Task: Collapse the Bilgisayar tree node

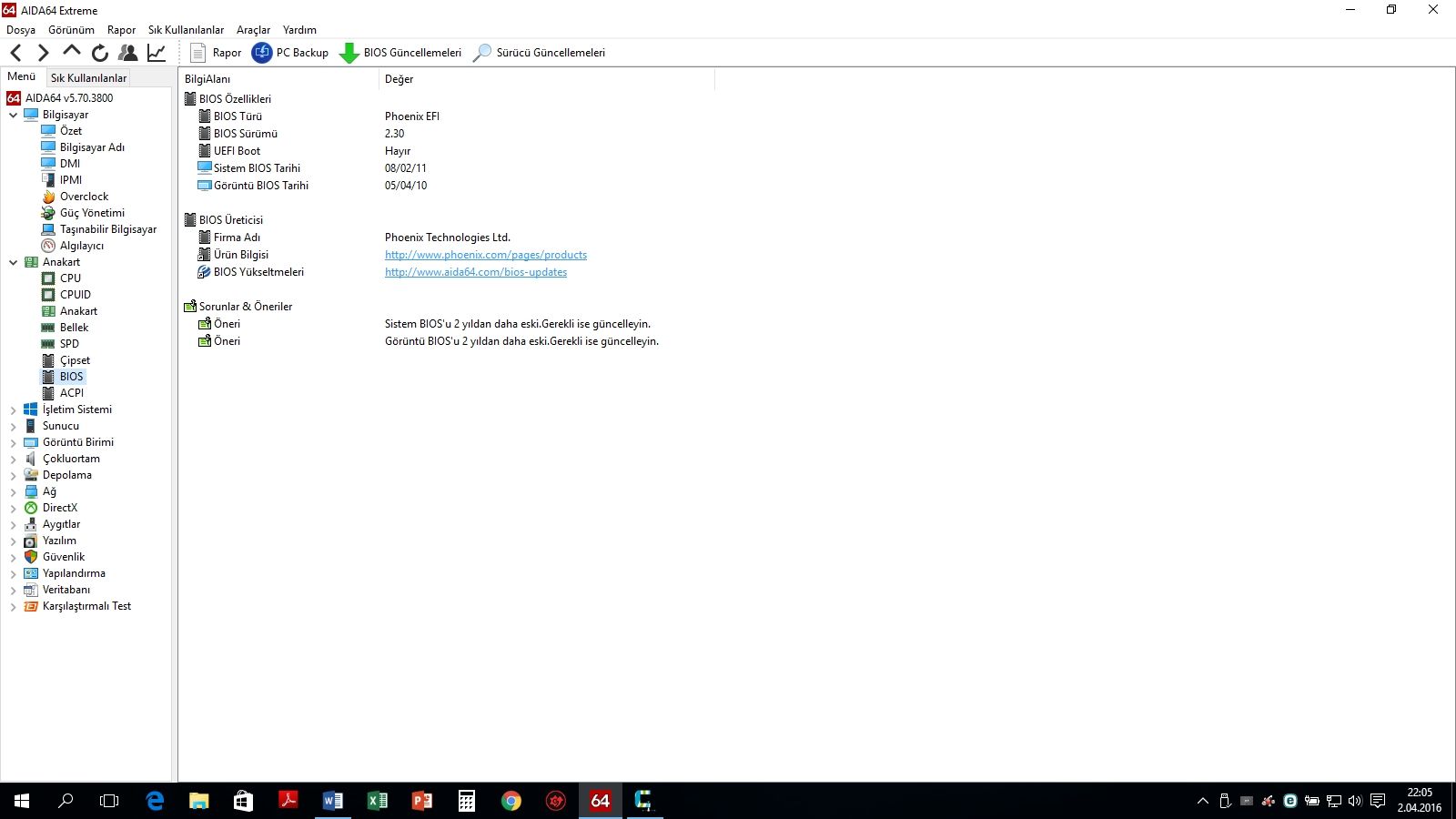Action: point(13,115)
